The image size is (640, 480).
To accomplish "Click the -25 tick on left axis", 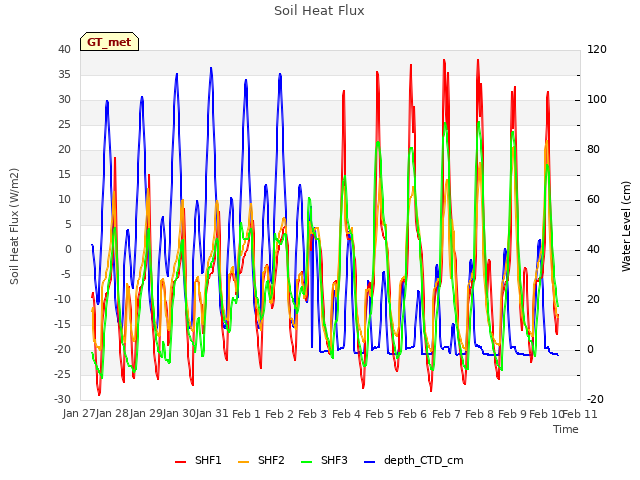I will pyautogui.click(x=63, y=375).
